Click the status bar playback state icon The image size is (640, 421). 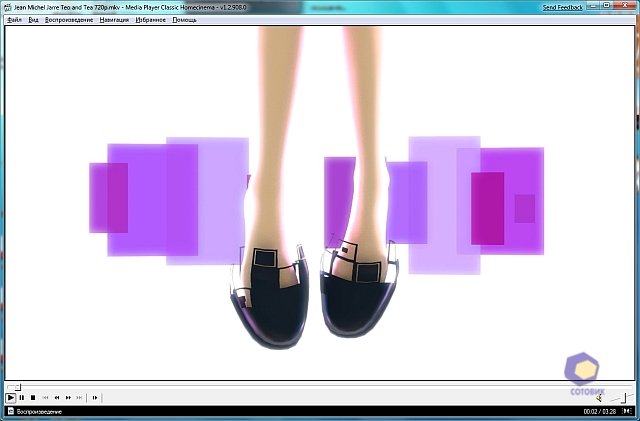coord(10,411)
